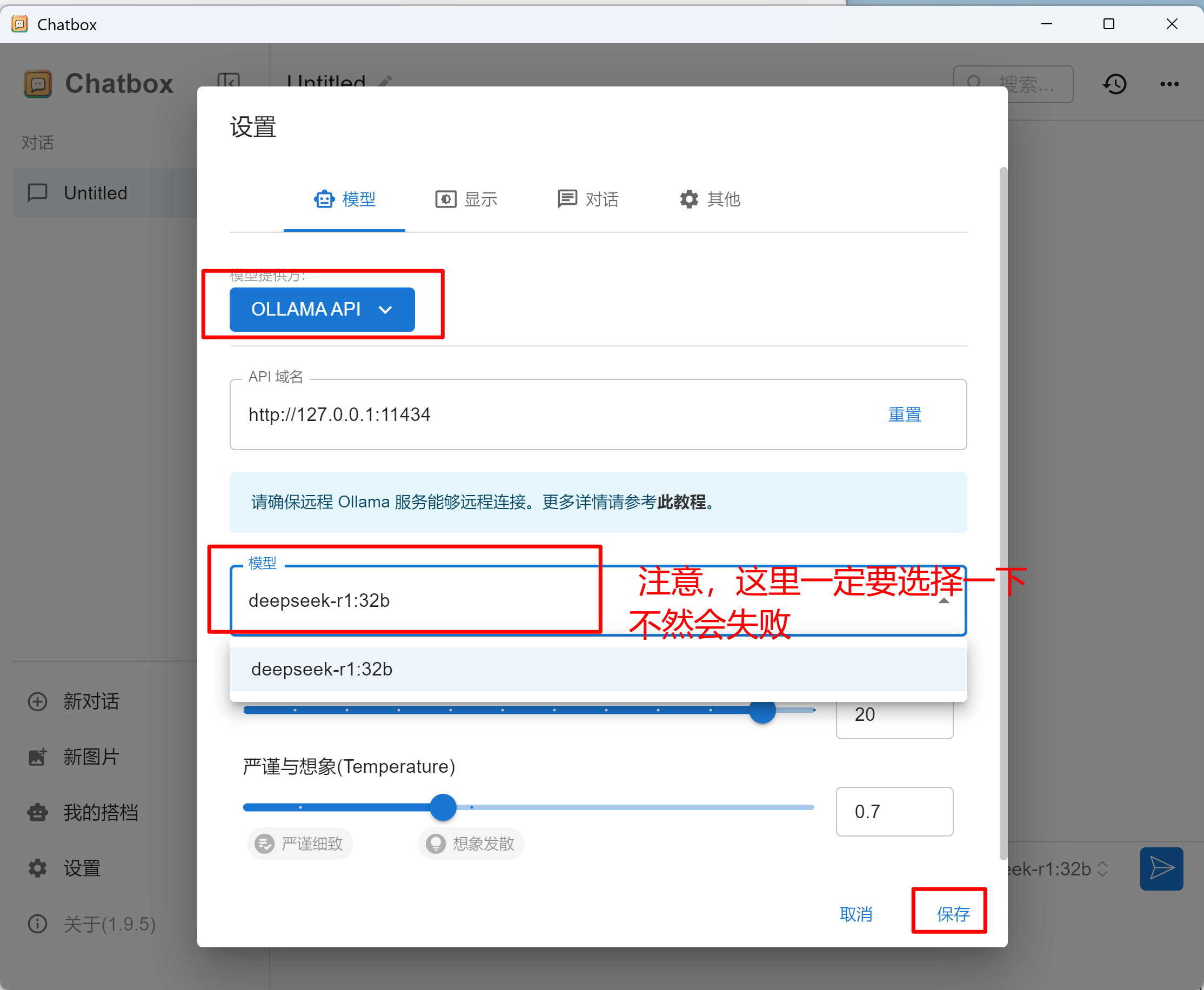The height and width of the screenshot is (990, 1204).
Task: Click the Temperature value field 0.7
Action: pyautogui.click(x=894, y=812)
